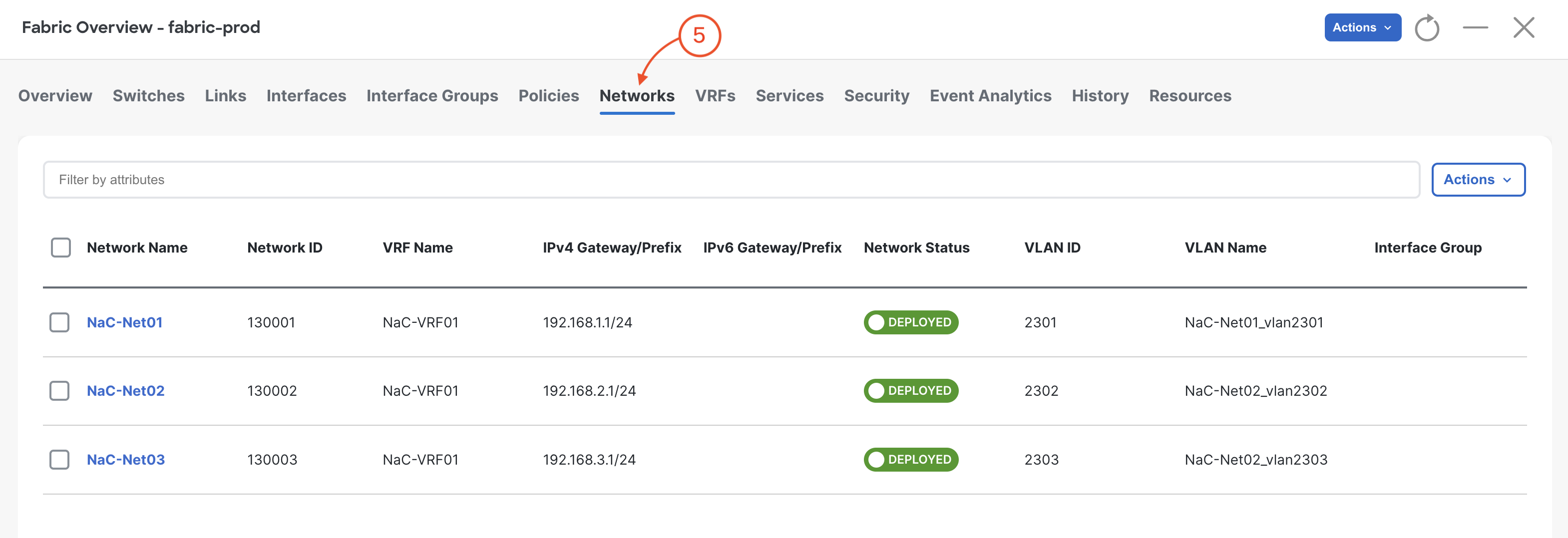
Task: Minimize the Fabric Overview panel
Action: (x=1475, y=27)
